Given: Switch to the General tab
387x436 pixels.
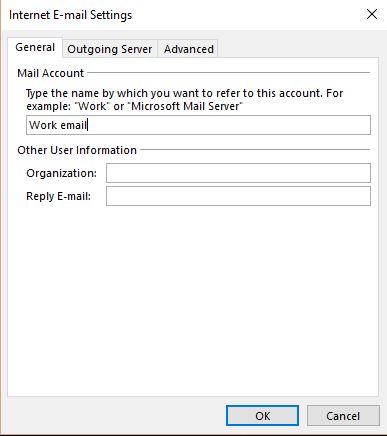Looking at the screenshot, I should (x=35, y=47).
